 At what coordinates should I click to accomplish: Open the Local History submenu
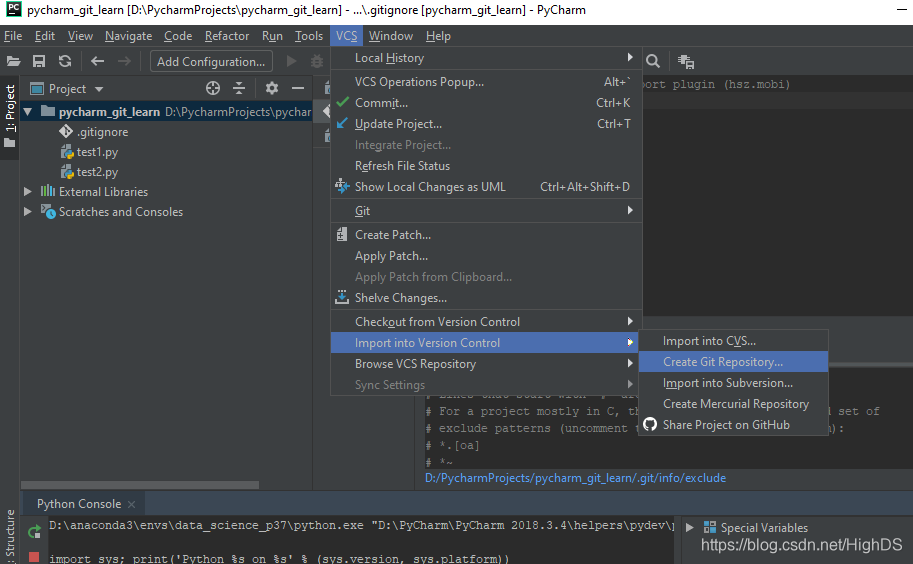tap(486, 58)
